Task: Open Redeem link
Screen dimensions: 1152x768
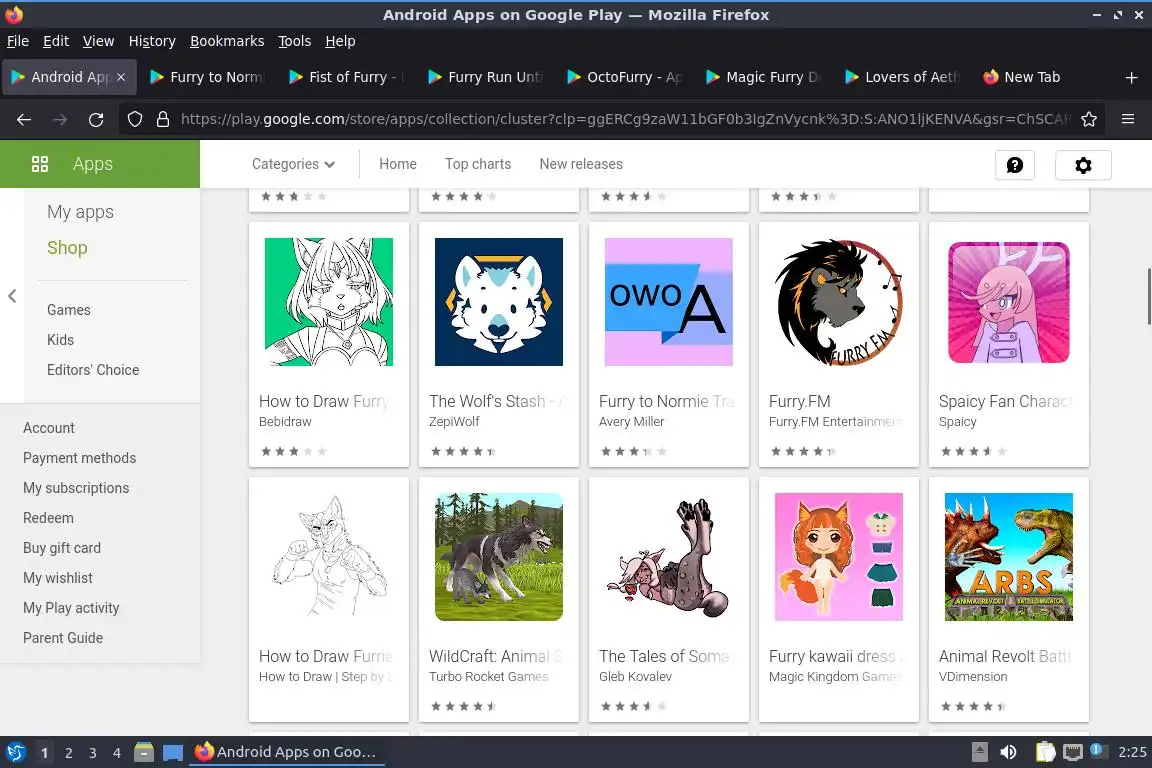Action: pos(48,518)
